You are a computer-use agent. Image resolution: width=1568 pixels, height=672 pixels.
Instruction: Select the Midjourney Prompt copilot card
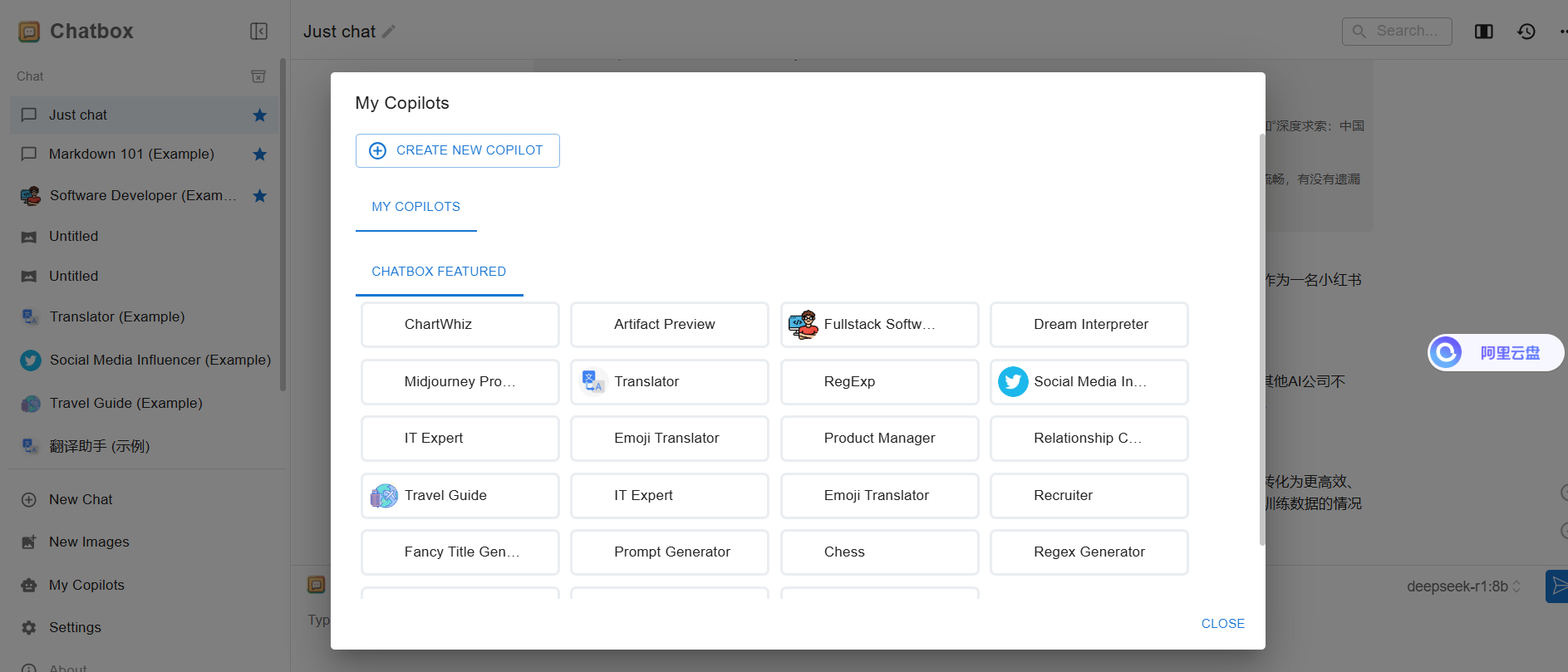pyautogui.click(x=460, y=382)
